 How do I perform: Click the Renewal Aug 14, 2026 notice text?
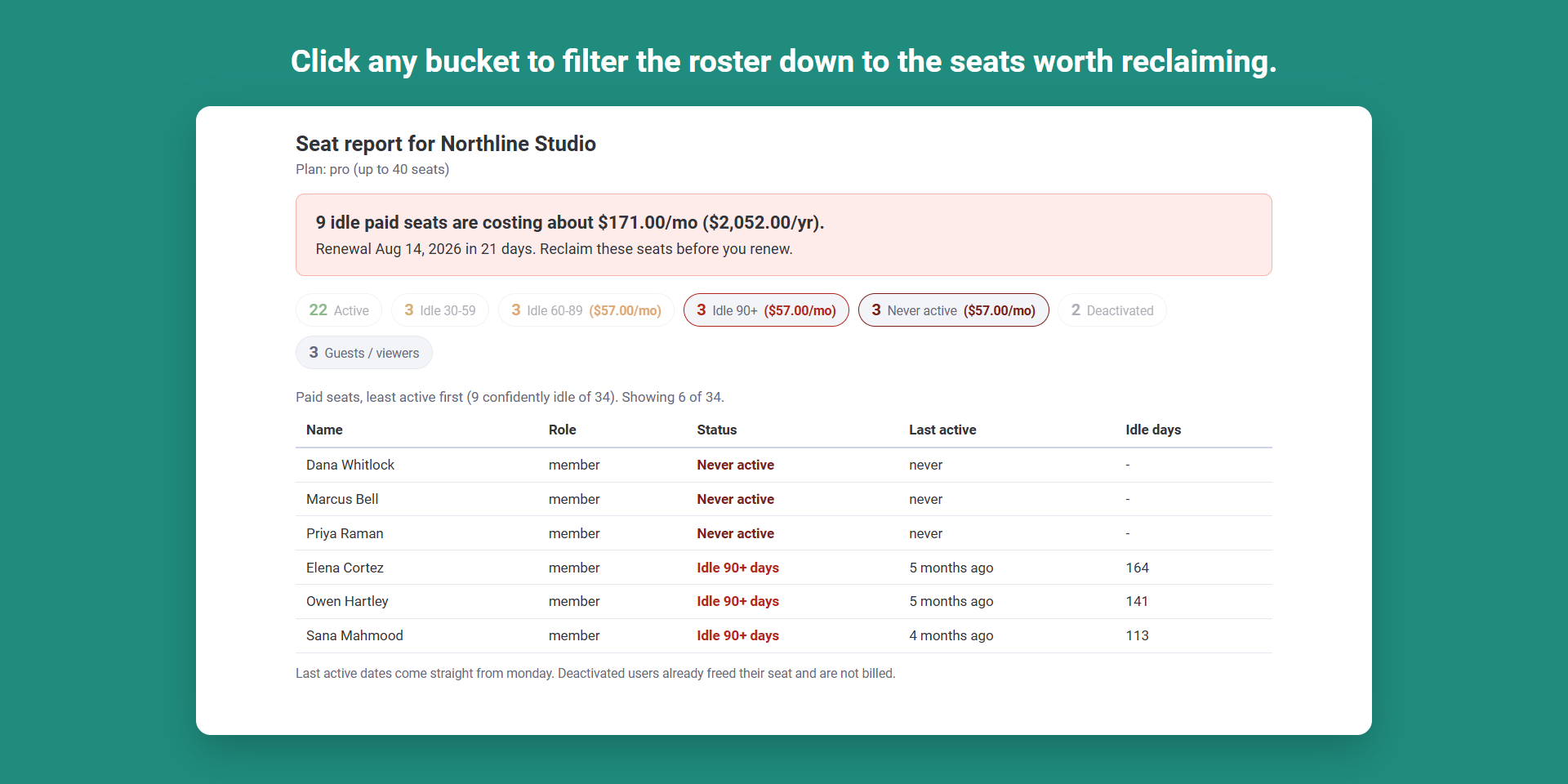554,249
